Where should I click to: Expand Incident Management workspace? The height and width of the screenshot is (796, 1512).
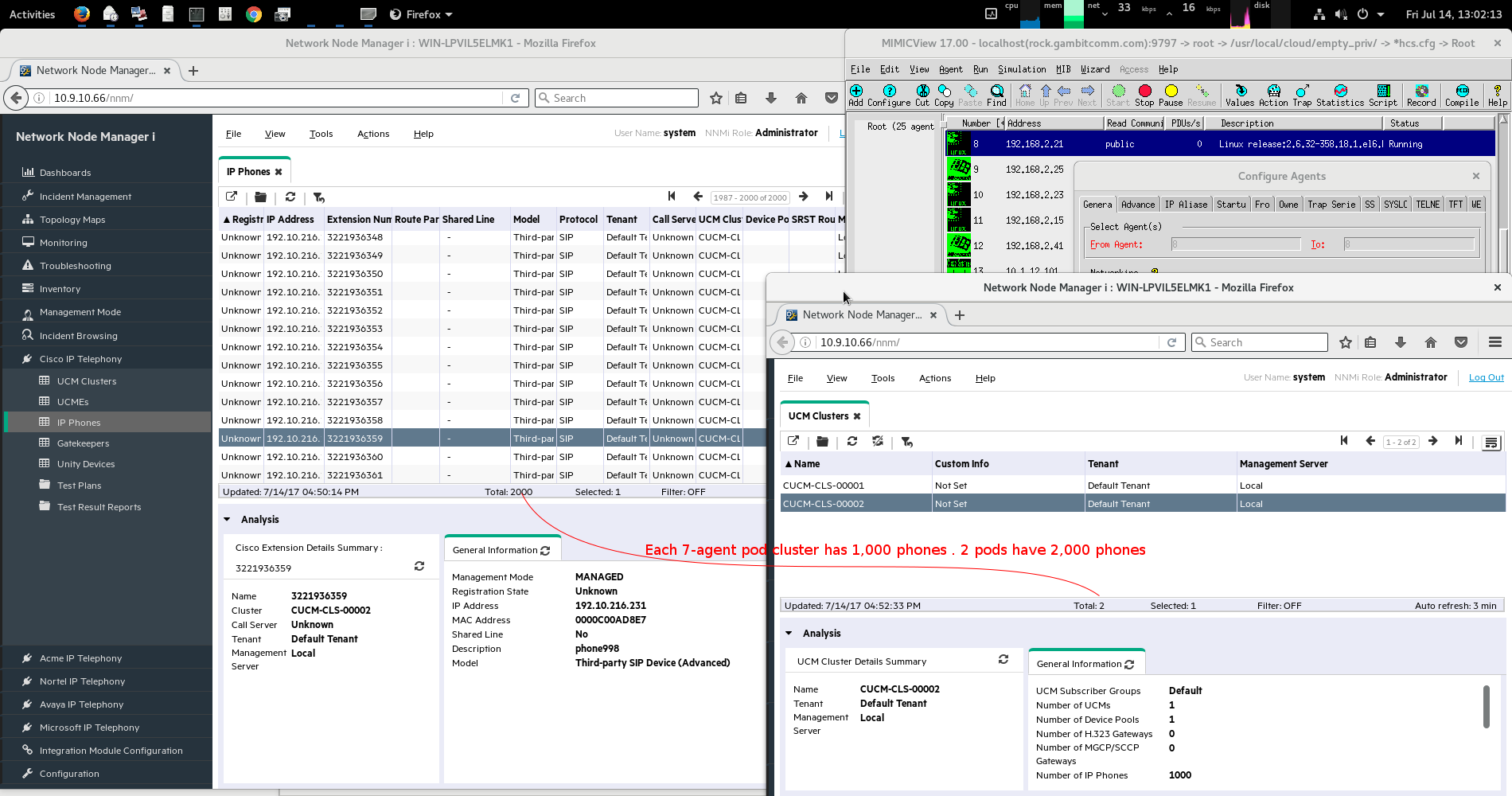(85, 197)
